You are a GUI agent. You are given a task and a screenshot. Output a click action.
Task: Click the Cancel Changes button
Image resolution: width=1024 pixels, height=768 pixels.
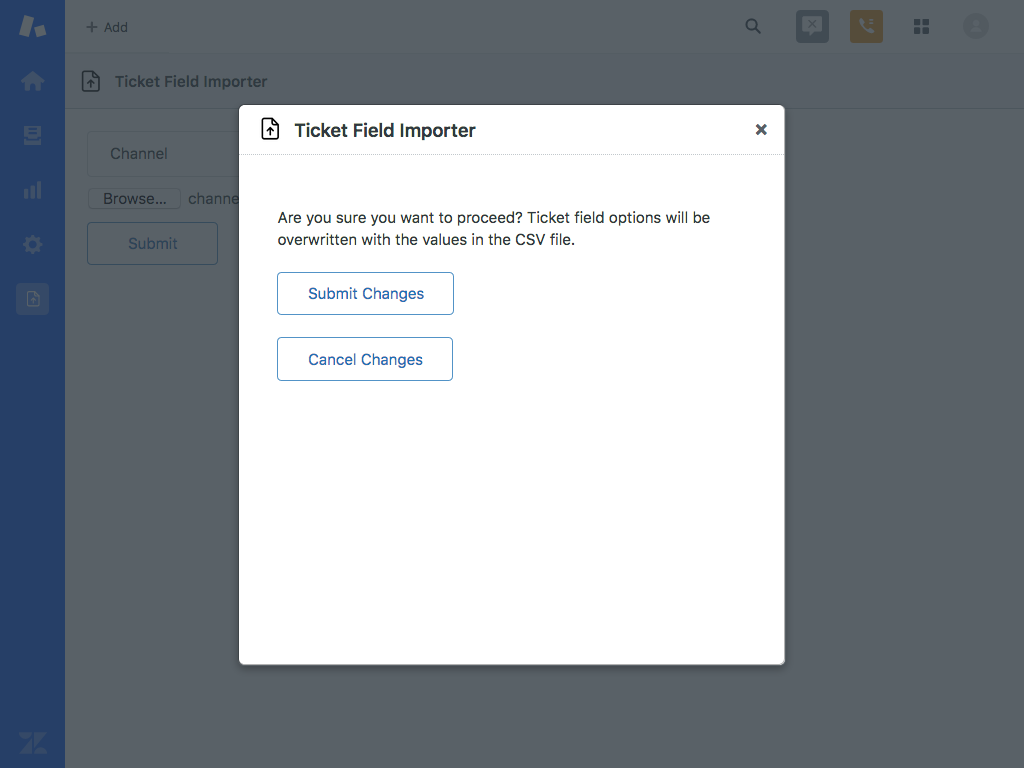click(x=364, y=359)
